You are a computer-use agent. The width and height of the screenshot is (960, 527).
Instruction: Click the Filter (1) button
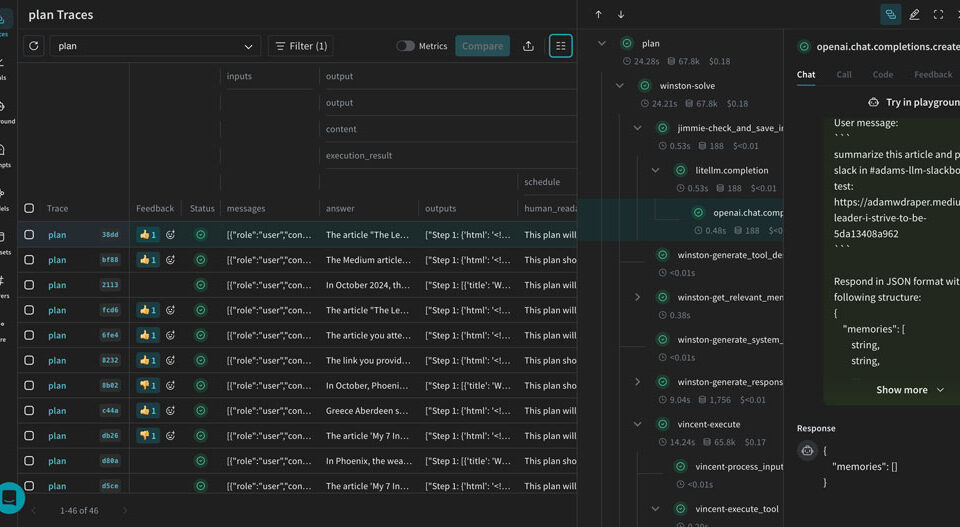(x=300, y=46)
